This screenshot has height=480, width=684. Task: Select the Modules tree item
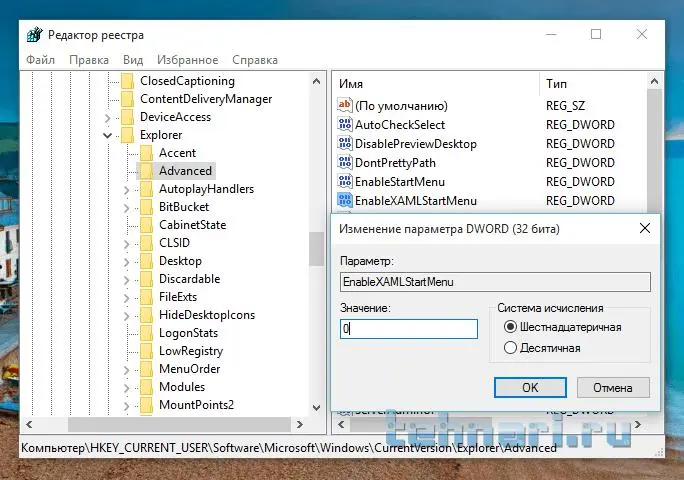[x=182, y=387]
